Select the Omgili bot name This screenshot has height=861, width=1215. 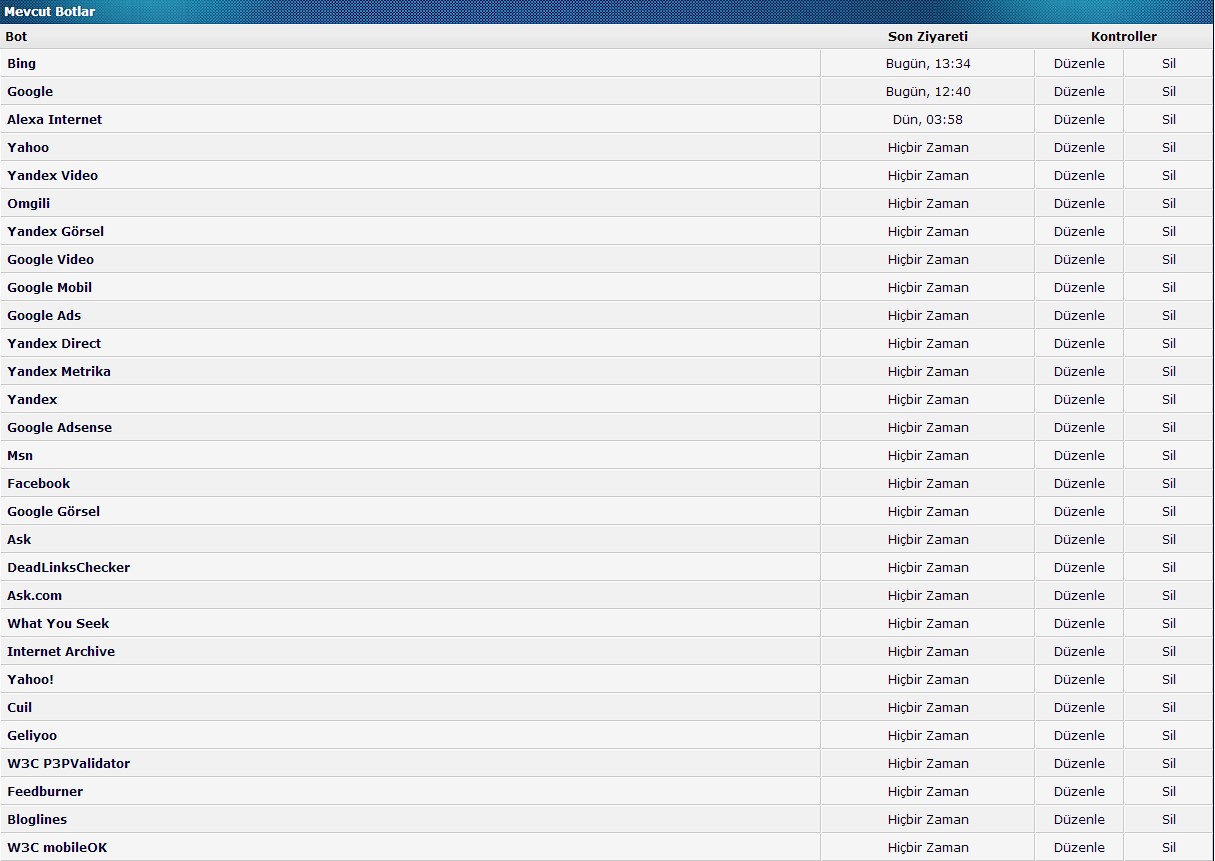pos(28,203)
